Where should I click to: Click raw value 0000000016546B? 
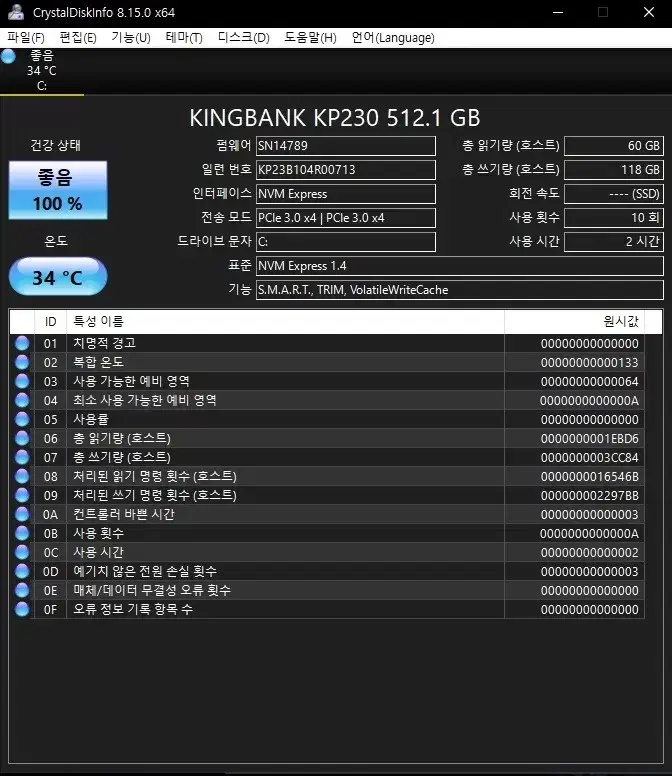coord(589,477)
